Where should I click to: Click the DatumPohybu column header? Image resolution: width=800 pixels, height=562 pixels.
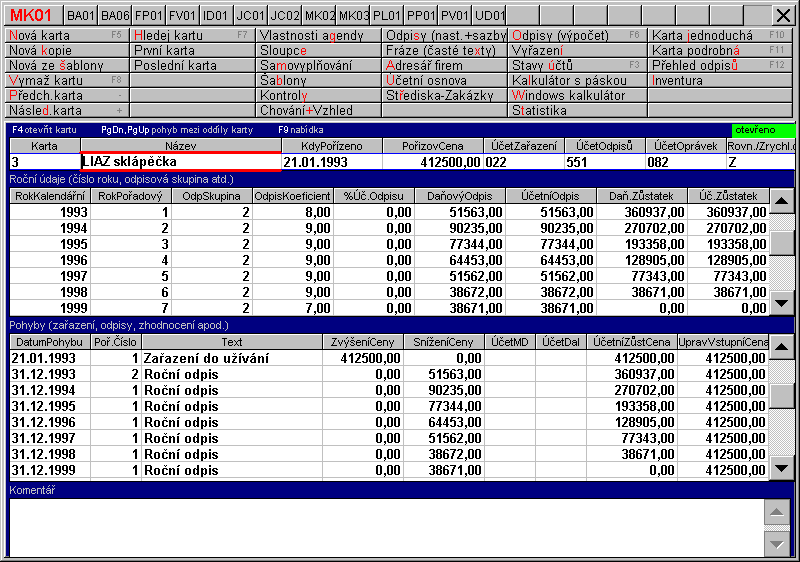pos(50,342)
